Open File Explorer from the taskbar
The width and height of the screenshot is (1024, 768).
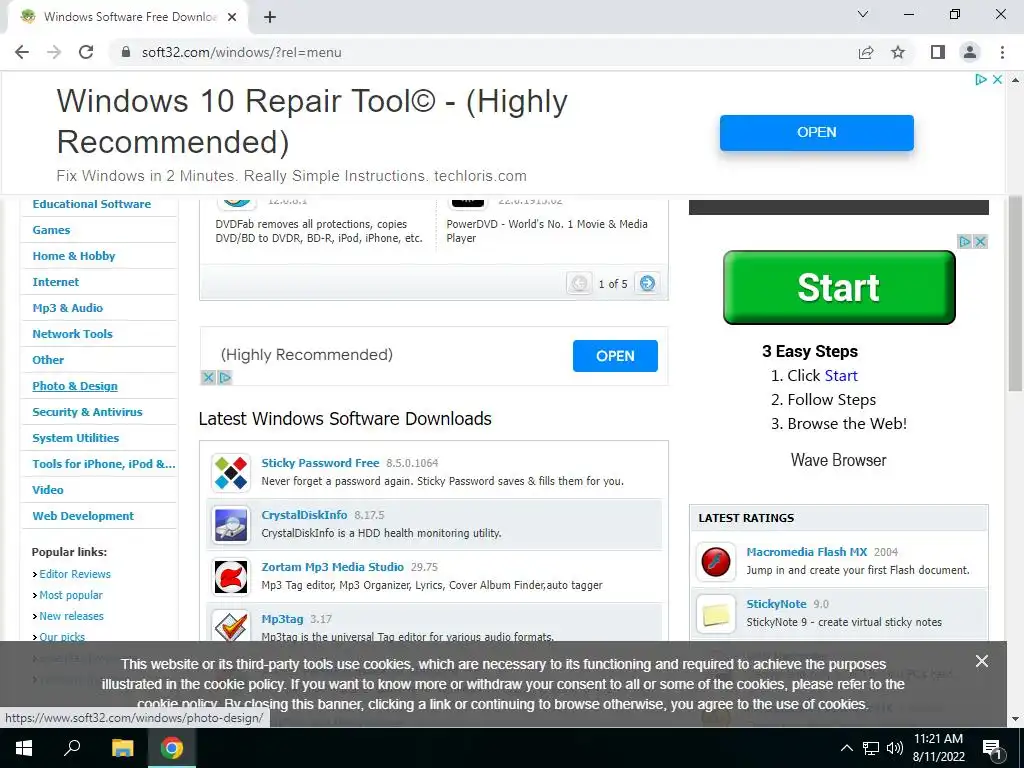point(122,748)
